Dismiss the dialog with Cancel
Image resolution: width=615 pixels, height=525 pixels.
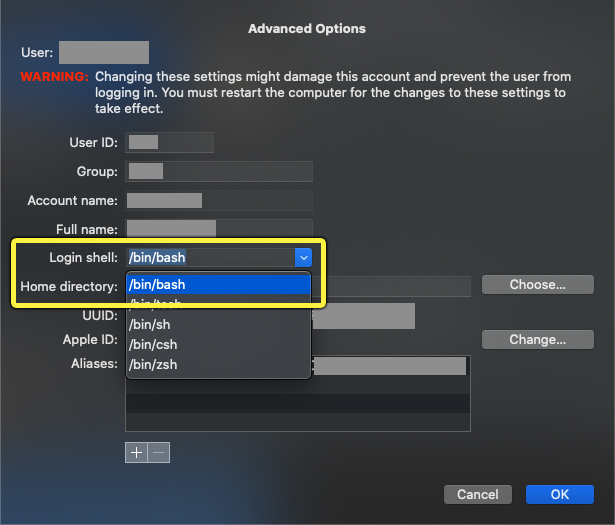click(x=478, y=494)
